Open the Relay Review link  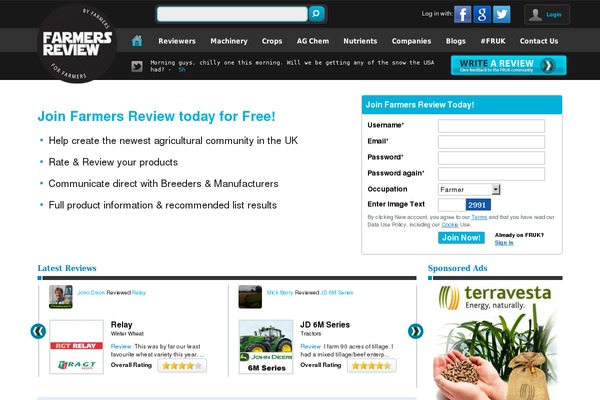[x=121, y=346]
